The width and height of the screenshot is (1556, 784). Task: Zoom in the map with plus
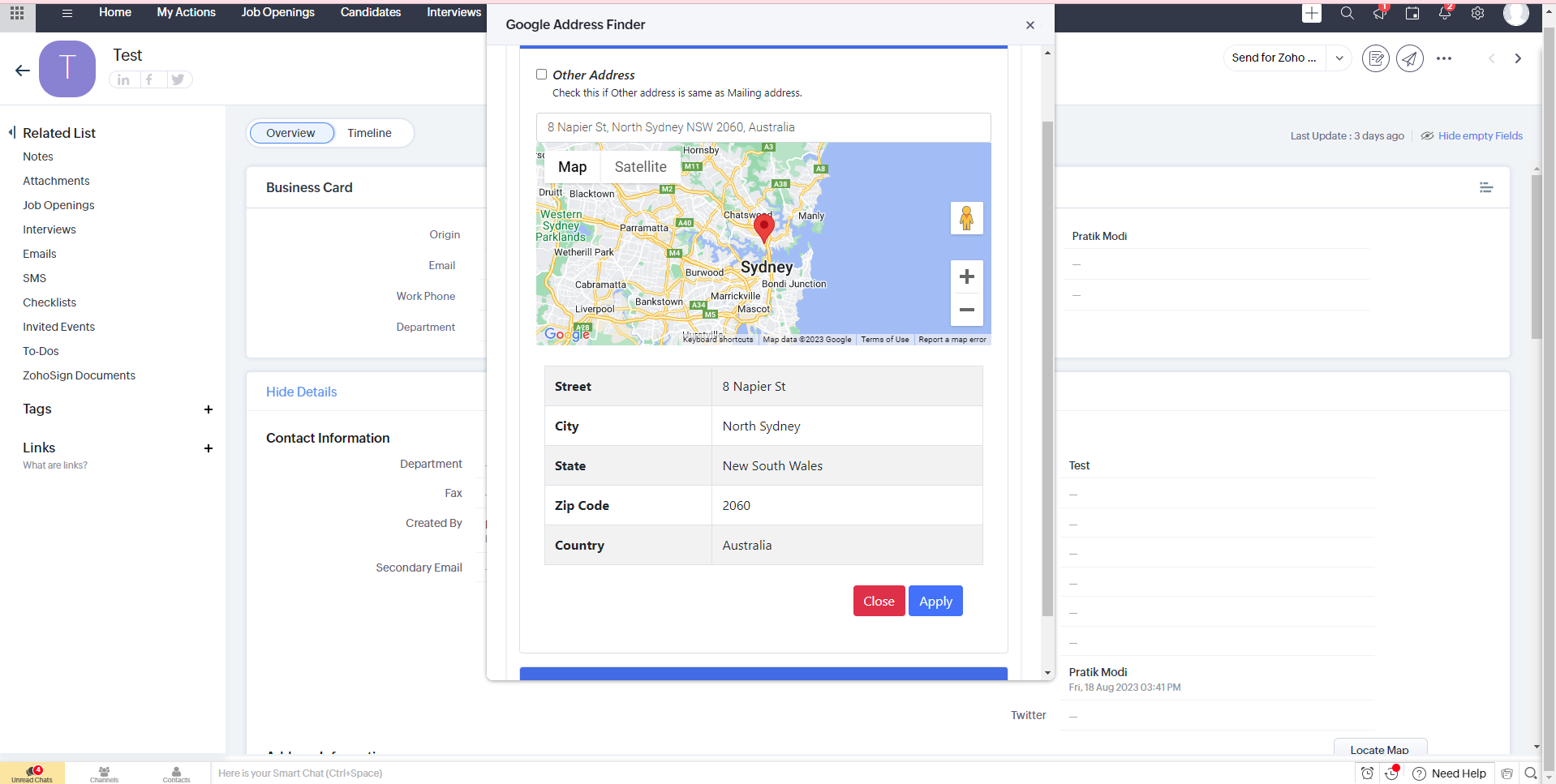(967, 276)
